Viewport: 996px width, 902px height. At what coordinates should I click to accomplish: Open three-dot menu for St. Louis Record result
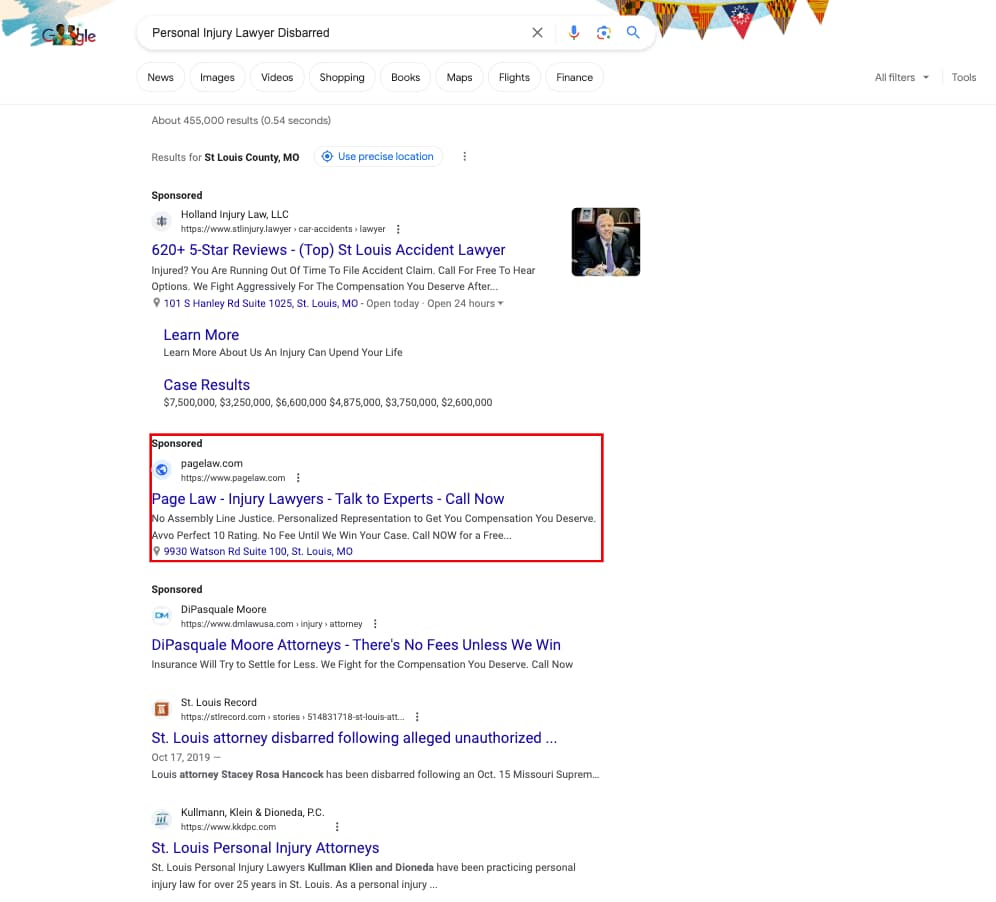[417, 717]
